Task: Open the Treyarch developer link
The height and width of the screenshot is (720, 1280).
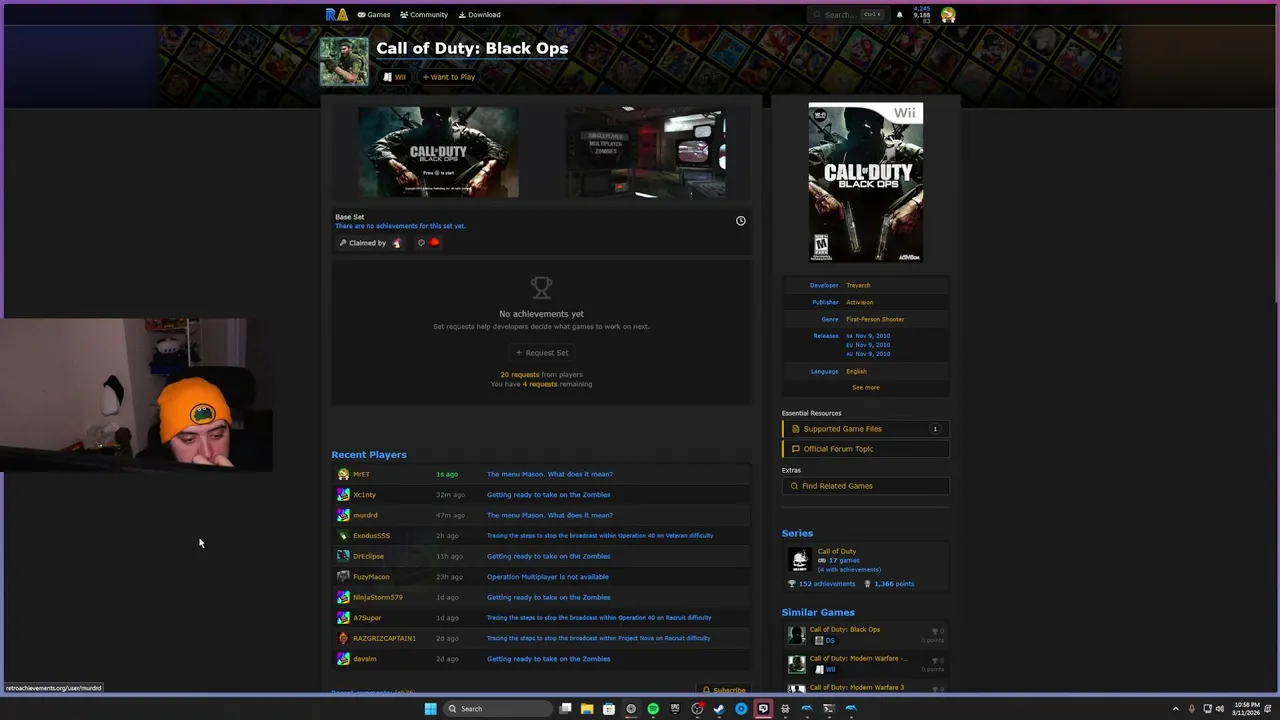Action: click(x=858, y=285)
